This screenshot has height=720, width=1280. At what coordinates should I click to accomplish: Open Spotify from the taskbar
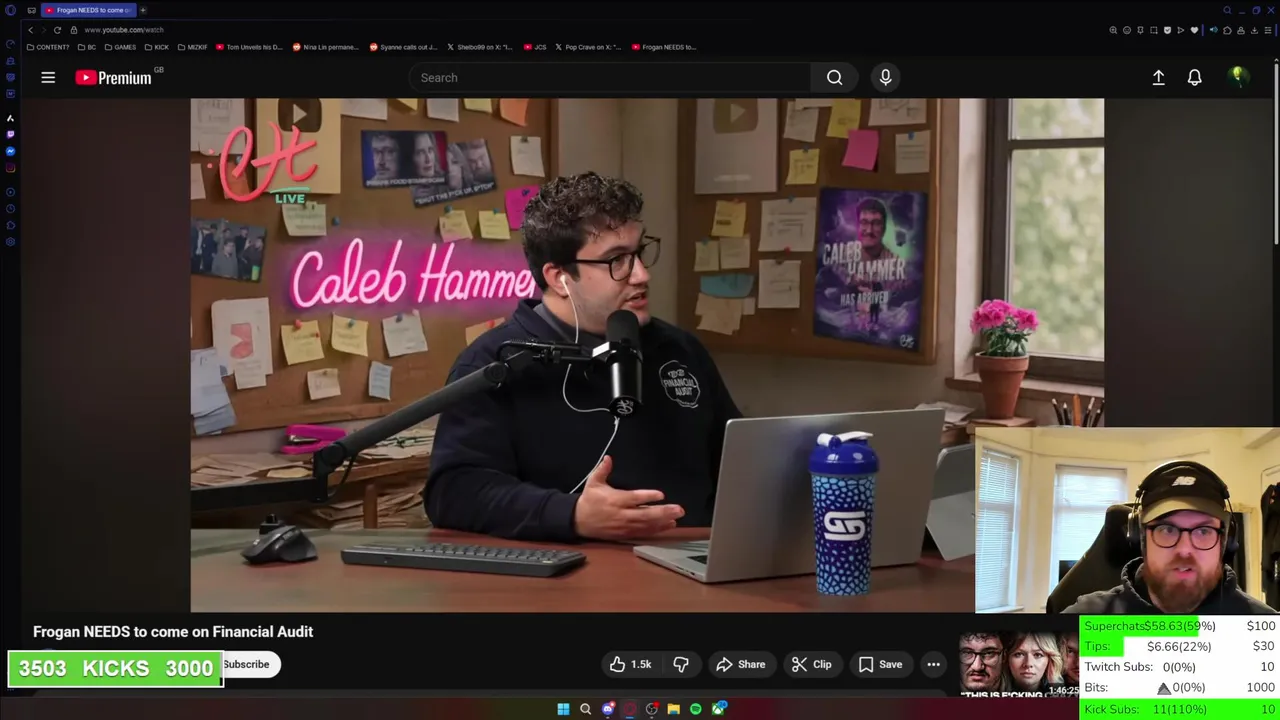tap(696, 709)
